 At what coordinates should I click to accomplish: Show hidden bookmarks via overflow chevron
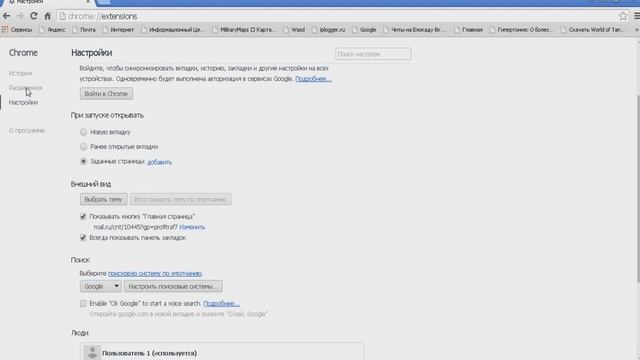pos(636,29)
